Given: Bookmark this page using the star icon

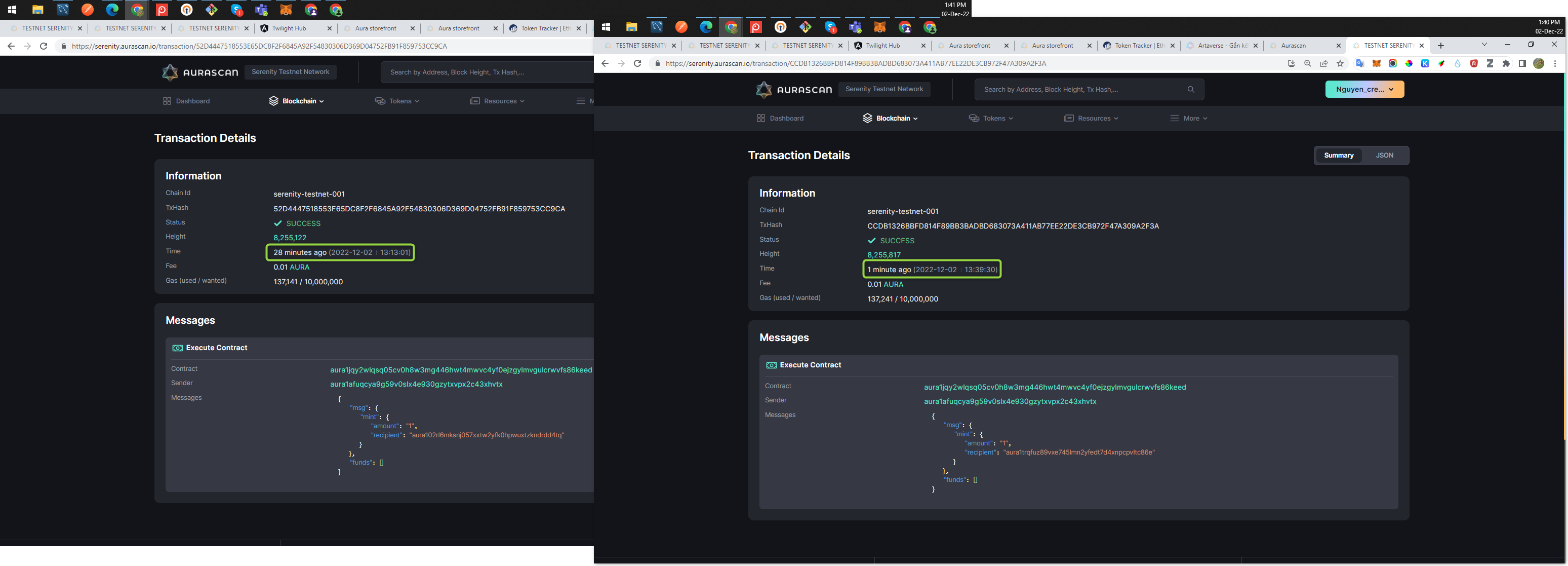Looking at the screenshot, I should coord(1340,63).
